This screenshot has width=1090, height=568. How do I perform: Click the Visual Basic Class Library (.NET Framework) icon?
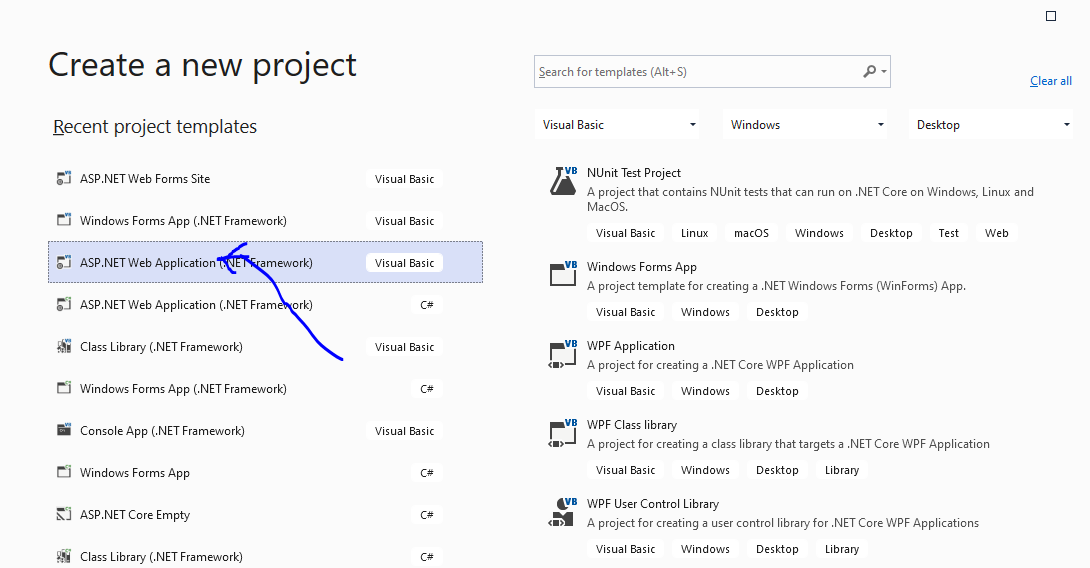point(64,346)
